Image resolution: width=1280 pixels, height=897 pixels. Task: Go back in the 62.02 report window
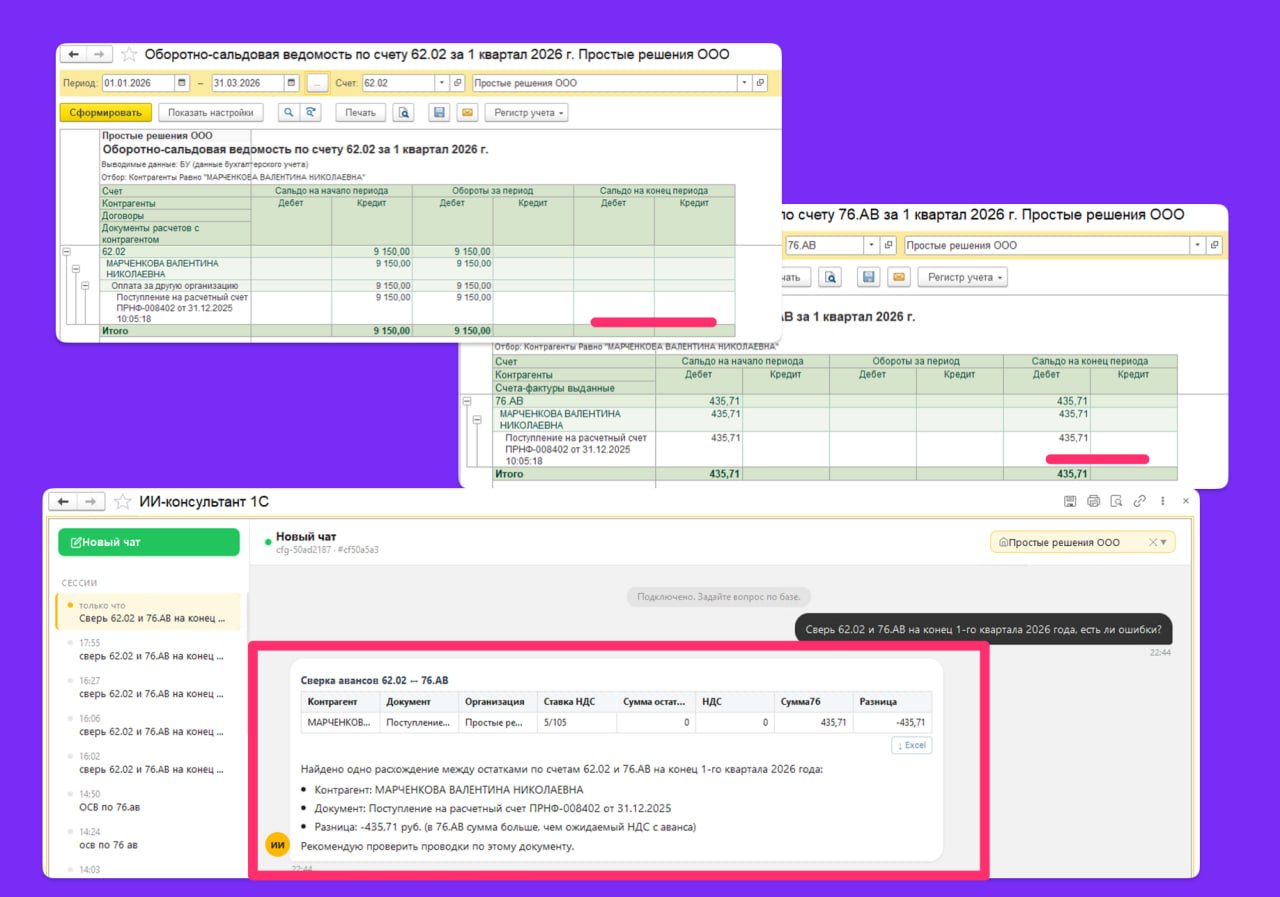click(74, 54)
